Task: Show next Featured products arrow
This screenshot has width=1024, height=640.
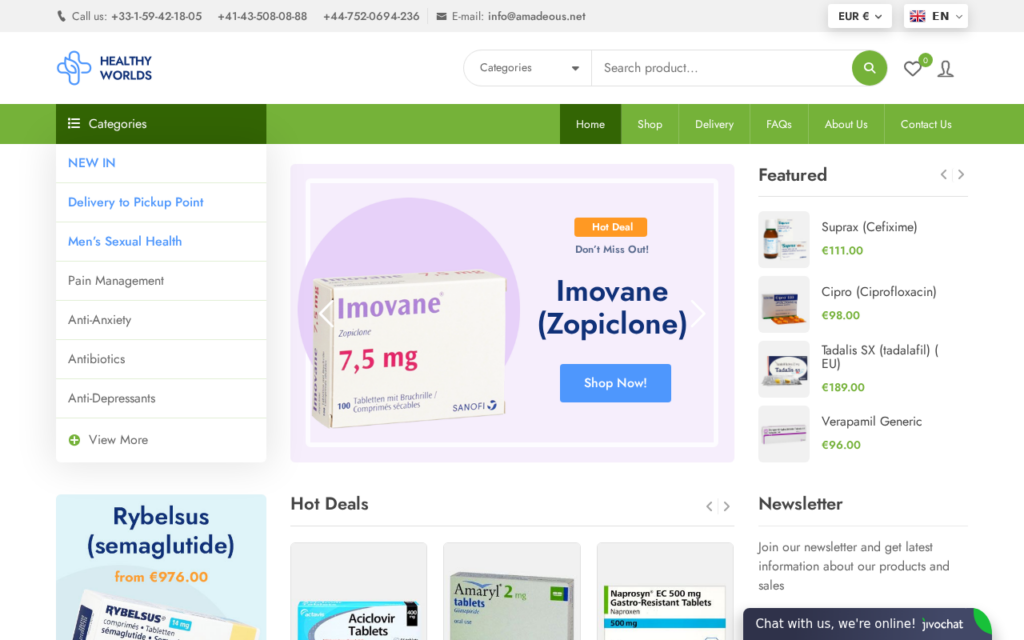Action: 961,174
